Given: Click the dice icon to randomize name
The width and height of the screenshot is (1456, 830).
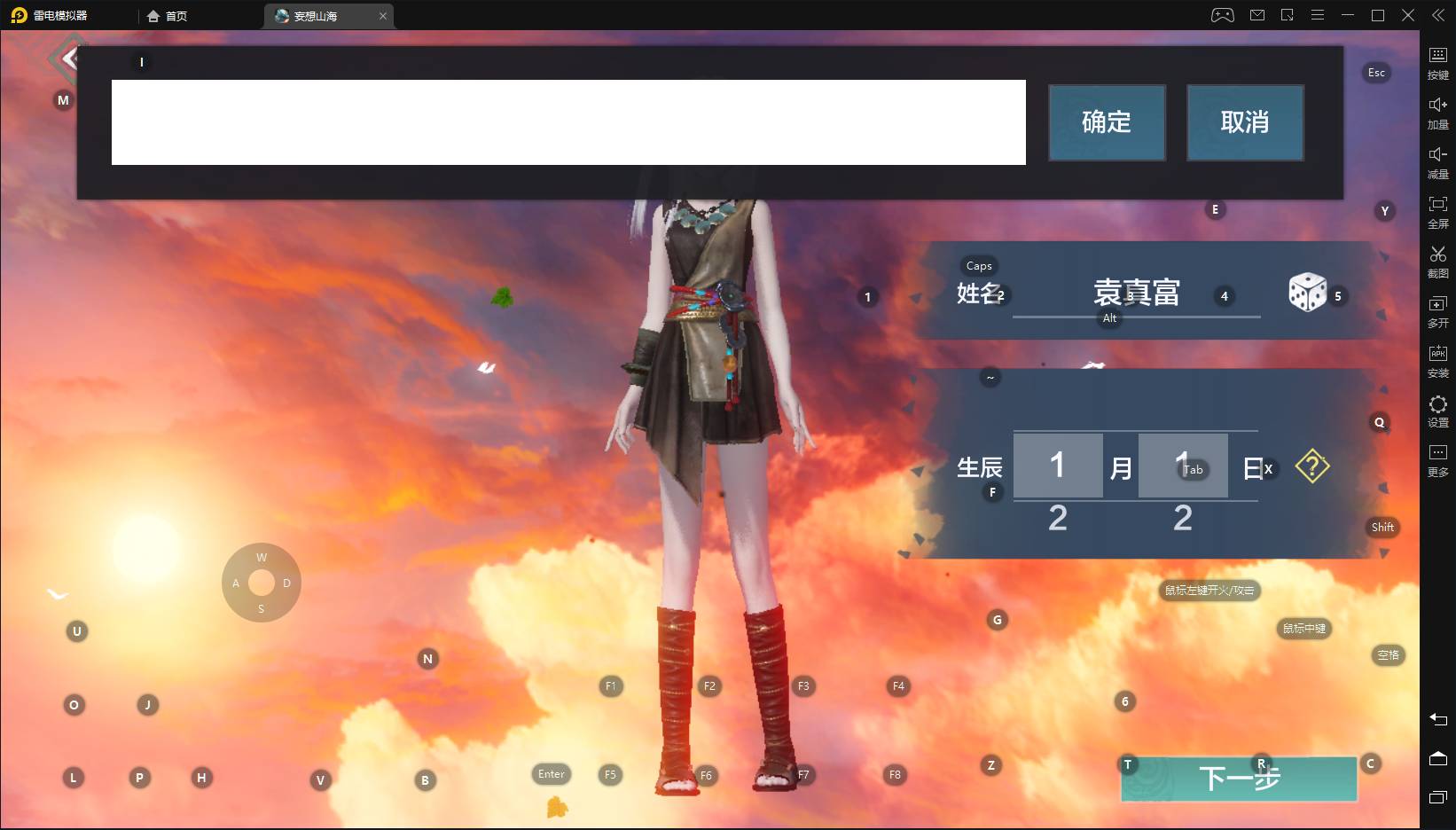Looking at the screenshot, I should tap(1307, 293).
